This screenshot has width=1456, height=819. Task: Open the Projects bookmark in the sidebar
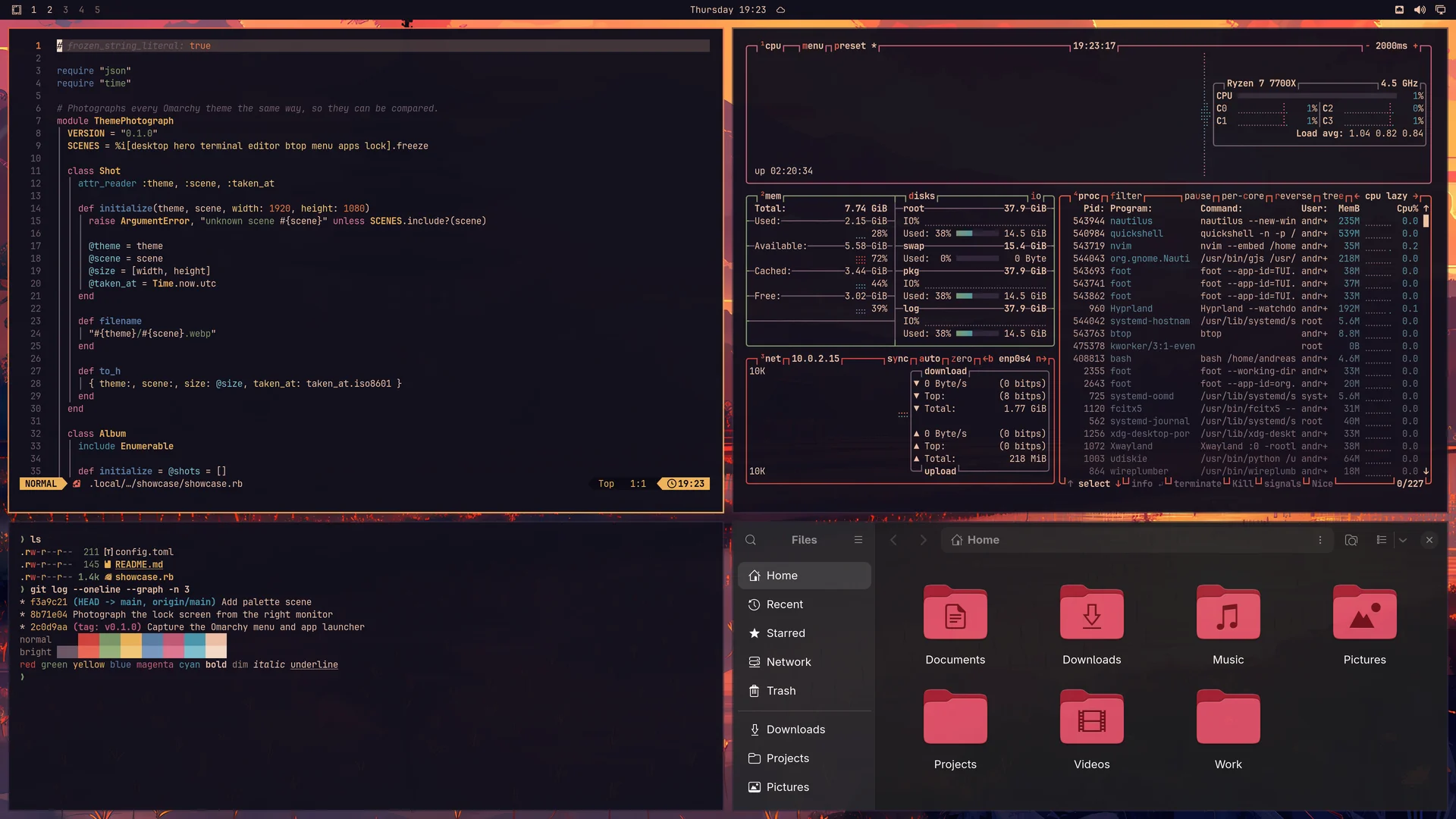pos(805,758)
